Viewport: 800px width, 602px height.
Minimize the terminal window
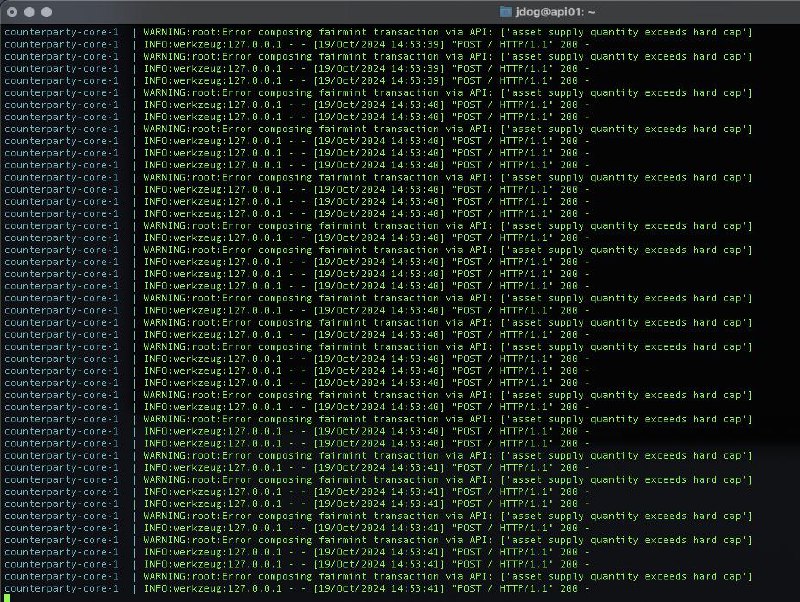[30, 12]
